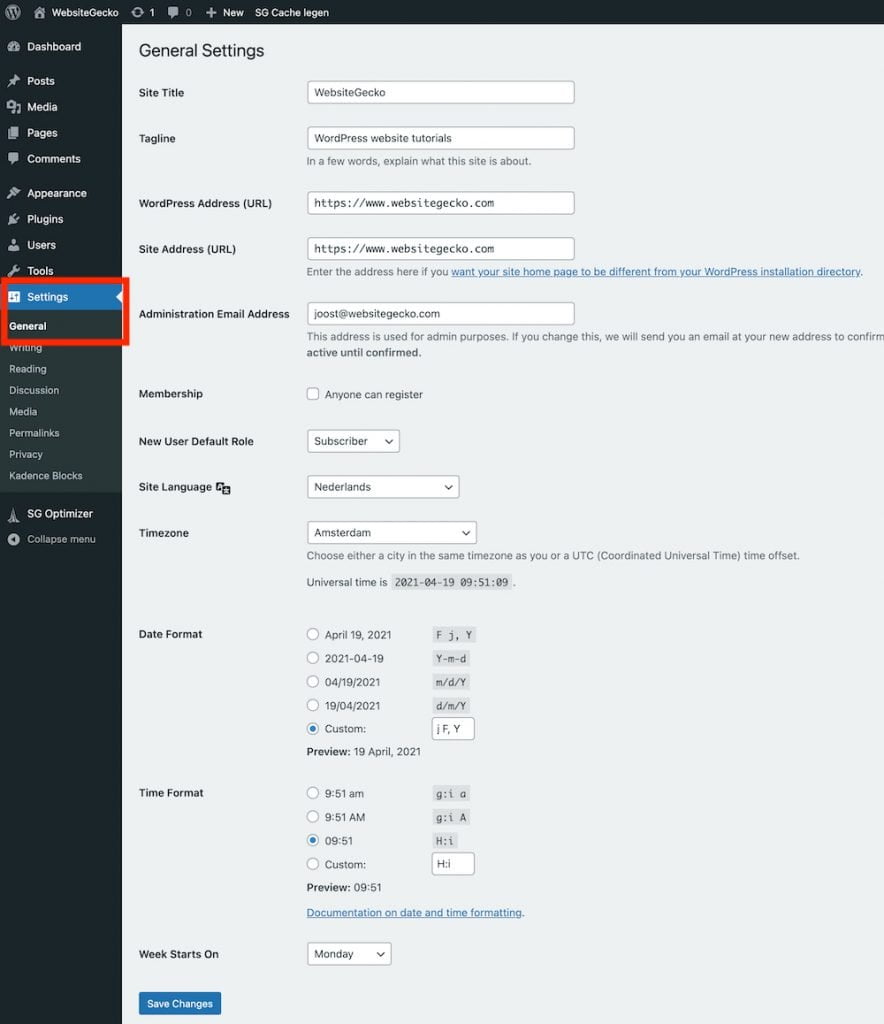Open the New User Default Role dropdown
The width and height of the screenshot is (884, 1024).
coord(353,440)
